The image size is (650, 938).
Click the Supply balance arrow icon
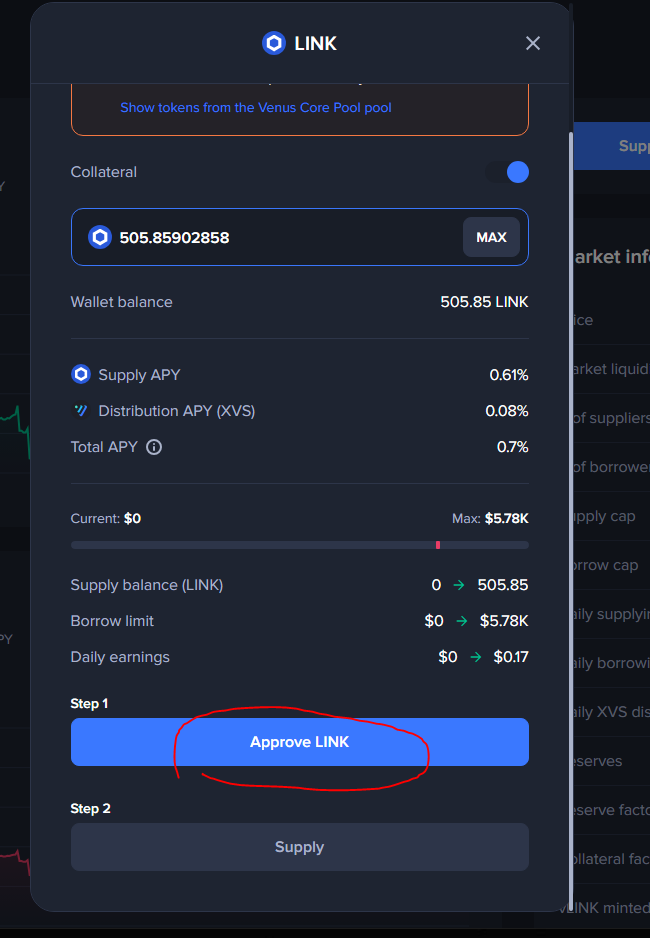[459, 585]
